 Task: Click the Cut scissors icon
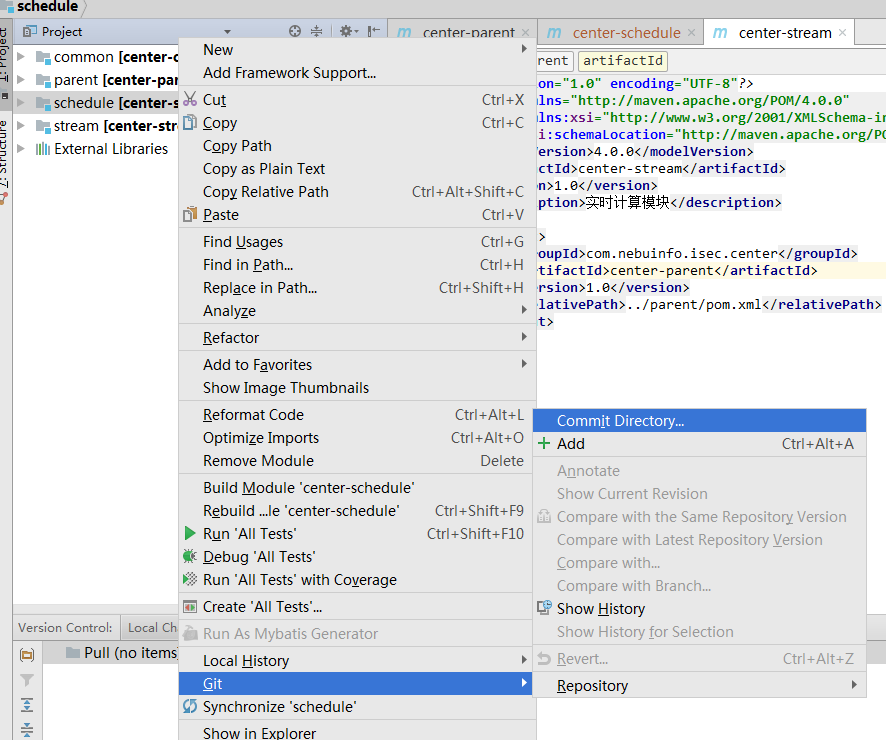190,99
